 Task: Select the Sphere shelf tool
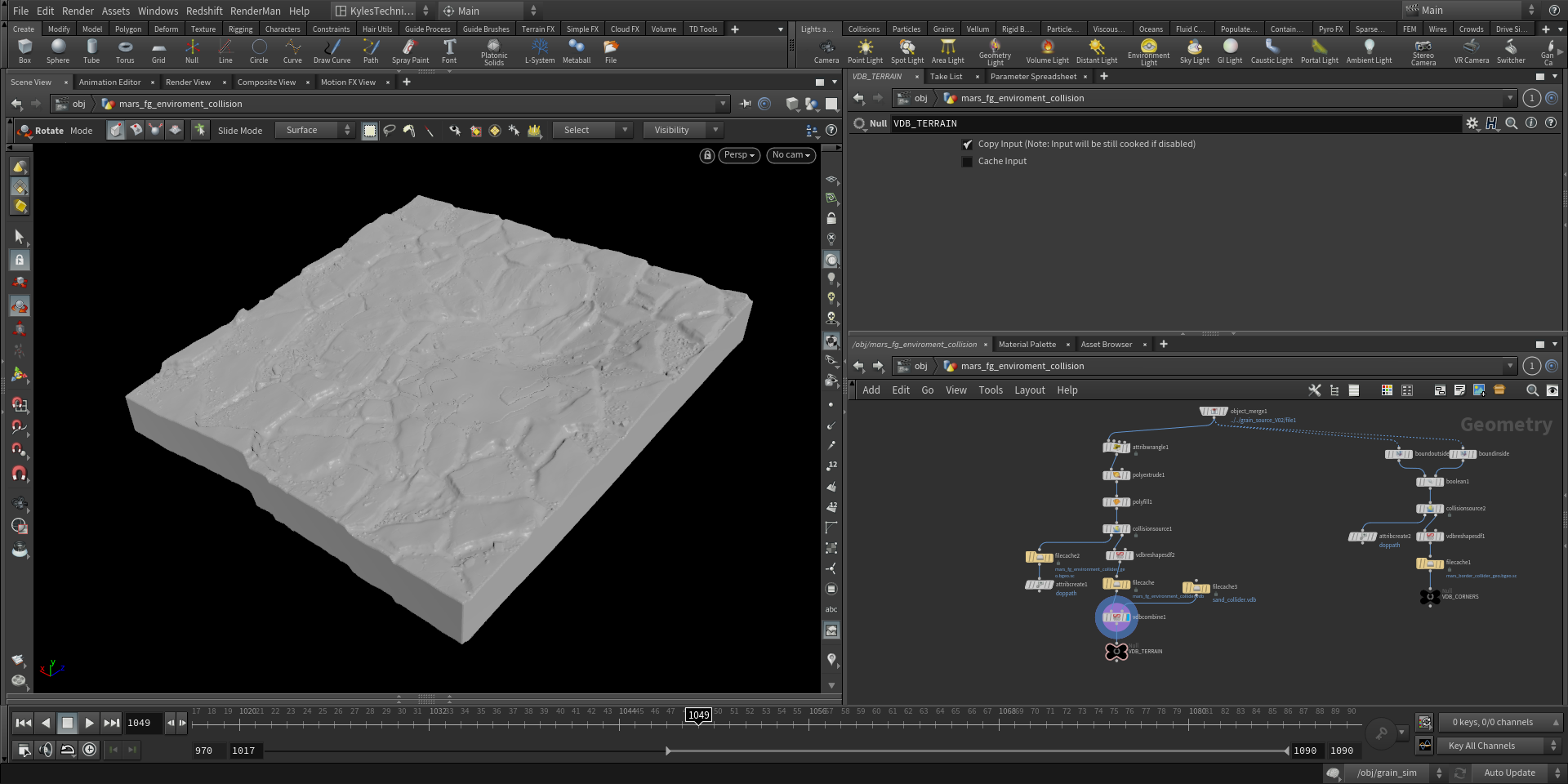(x=58, y=51)
